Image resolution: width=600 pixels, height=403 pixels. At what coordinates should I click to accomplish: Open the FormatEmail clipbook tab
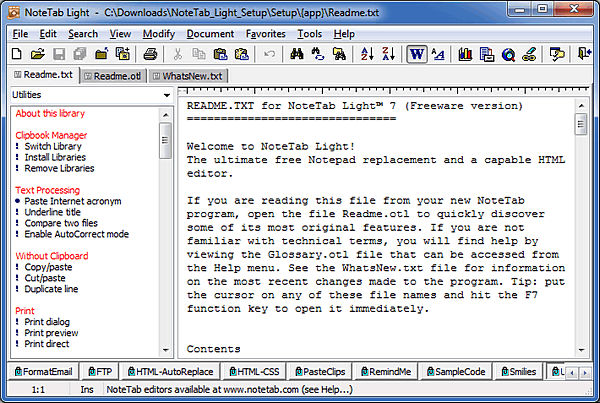coord(43,372)
